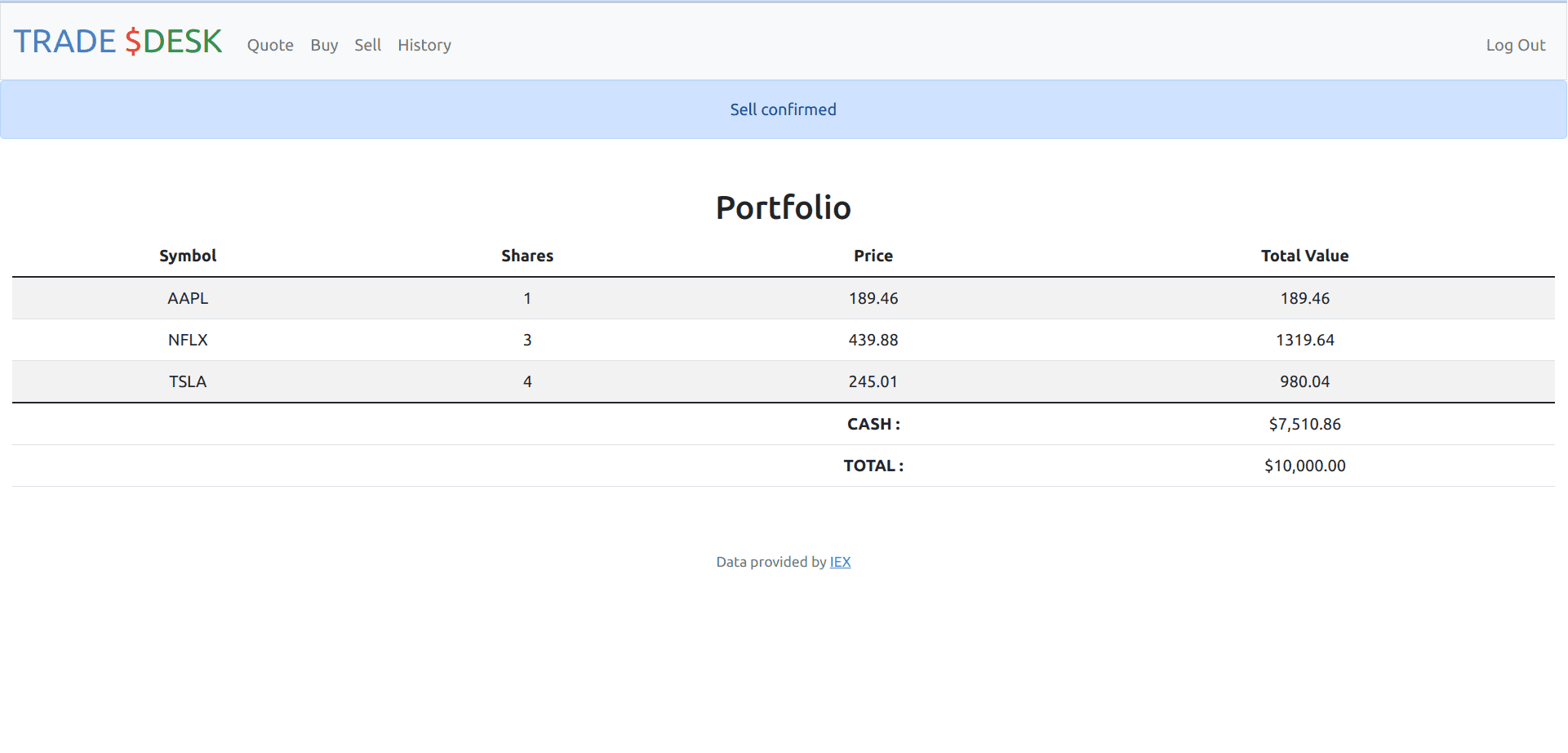The image size is (1568, 753).
Task: Click the NFLX total value 1319.64
Action: [x=1304, y=340]
